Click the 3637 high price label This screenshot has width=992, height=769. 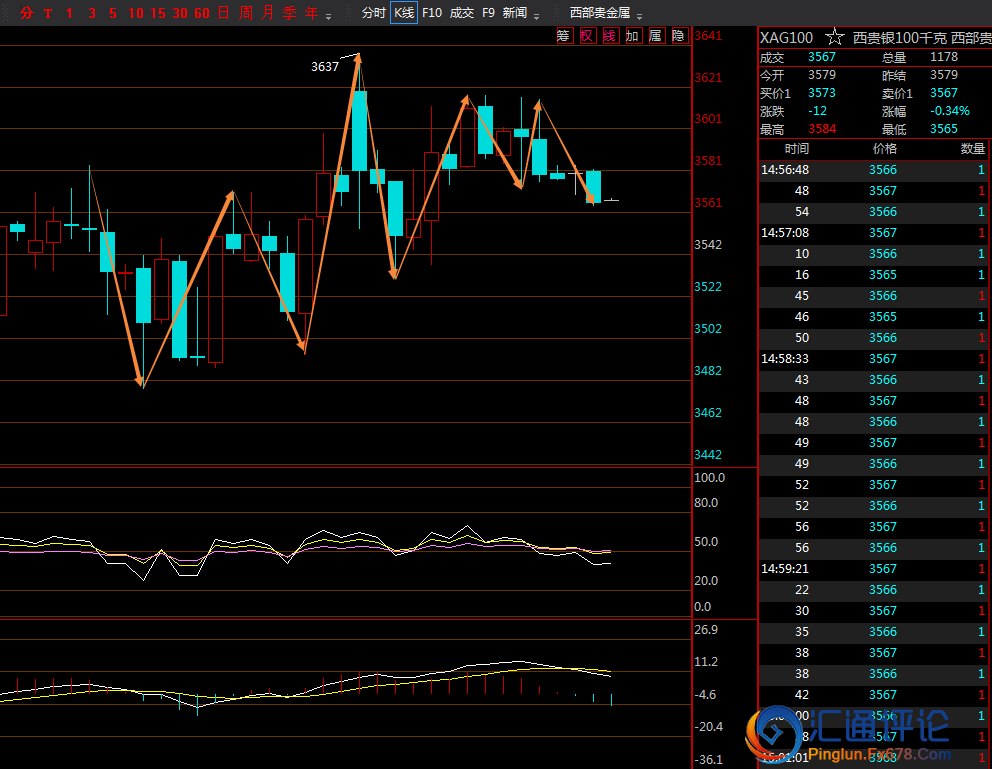325,66
